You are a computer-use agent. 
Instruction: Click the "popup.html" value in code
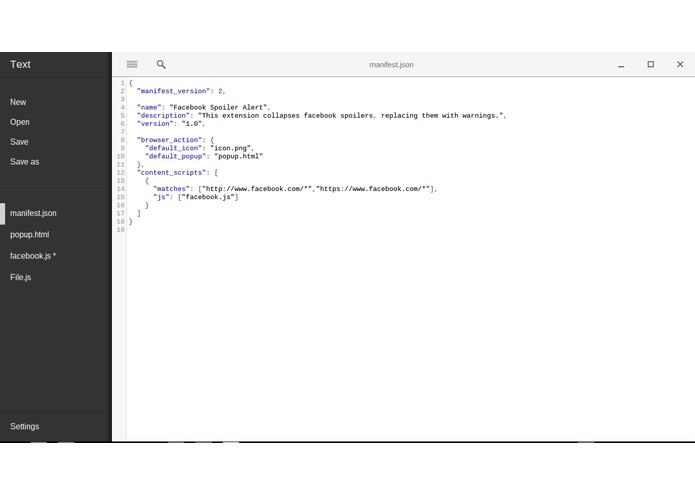click(238, 156)
